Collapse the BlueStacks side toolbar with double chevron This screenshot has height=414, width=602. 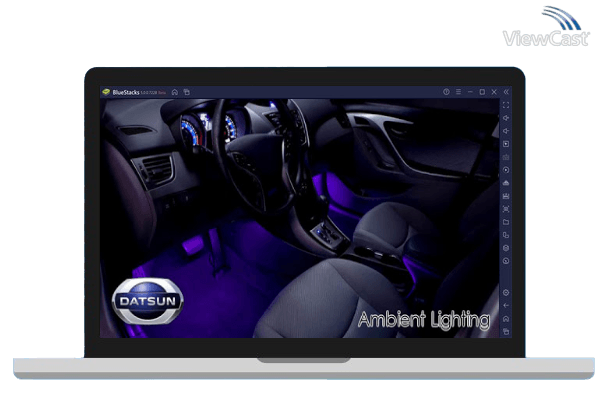[x=506, y=92]
